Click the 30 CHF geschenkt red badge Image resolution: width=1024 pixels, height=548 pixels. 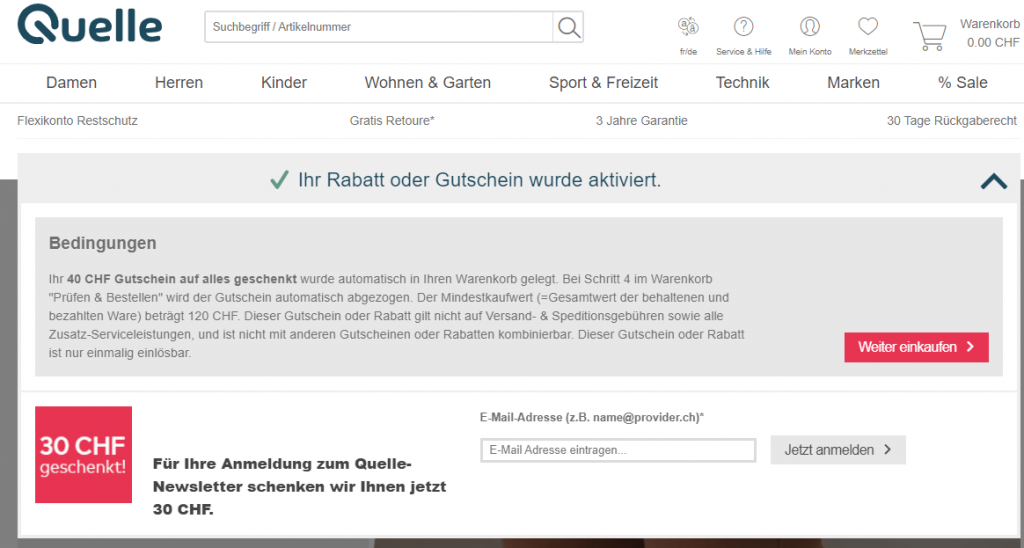tap(83, 454)
